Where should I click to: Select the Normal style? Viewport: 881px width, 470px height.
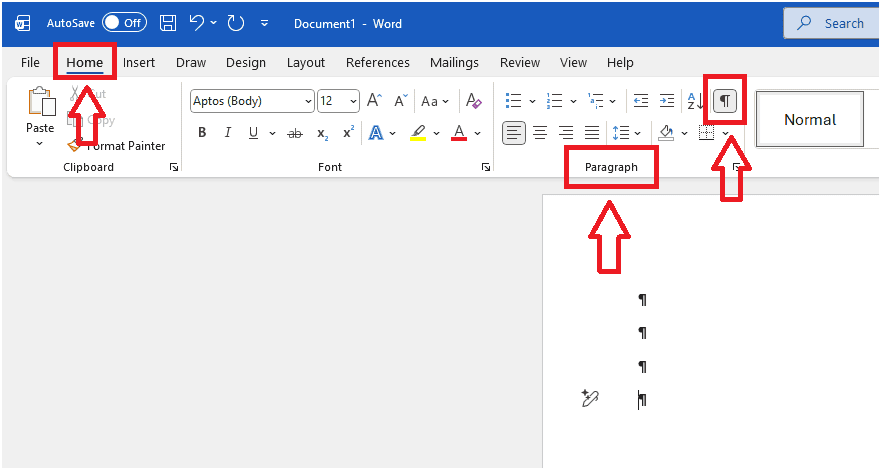point(810,120)
